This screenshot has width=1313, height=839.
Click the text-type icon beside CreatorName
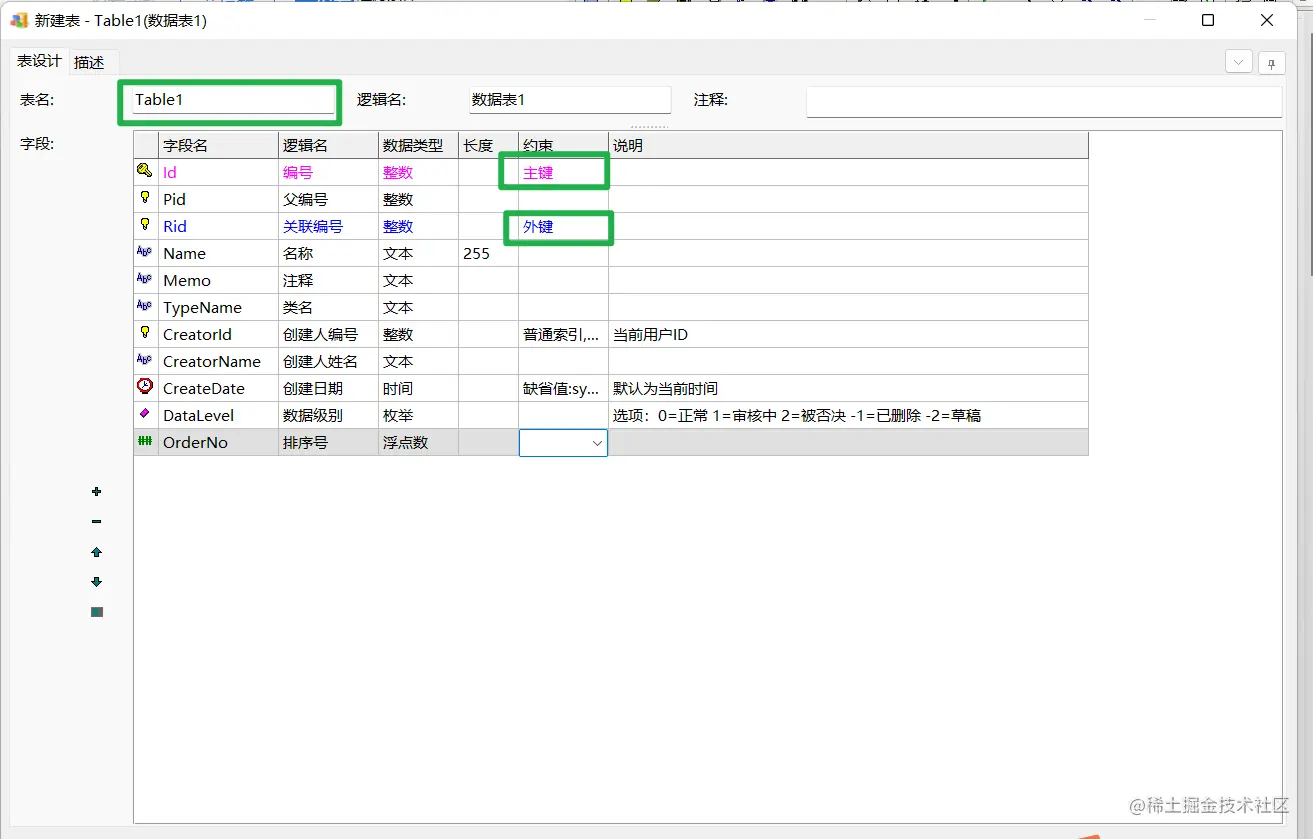145,361
